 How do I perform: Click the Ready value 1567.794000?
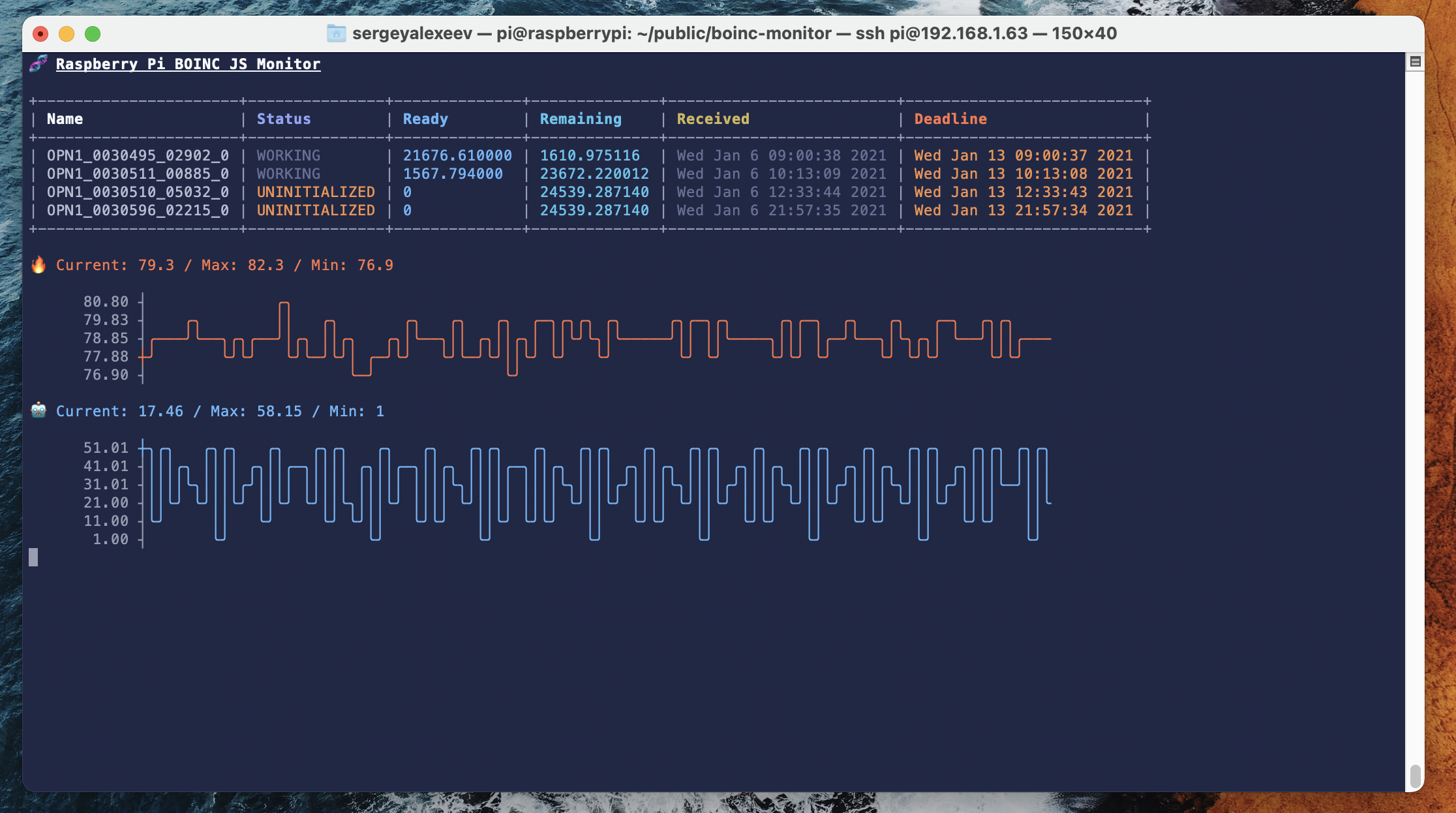tap(453, 174)
